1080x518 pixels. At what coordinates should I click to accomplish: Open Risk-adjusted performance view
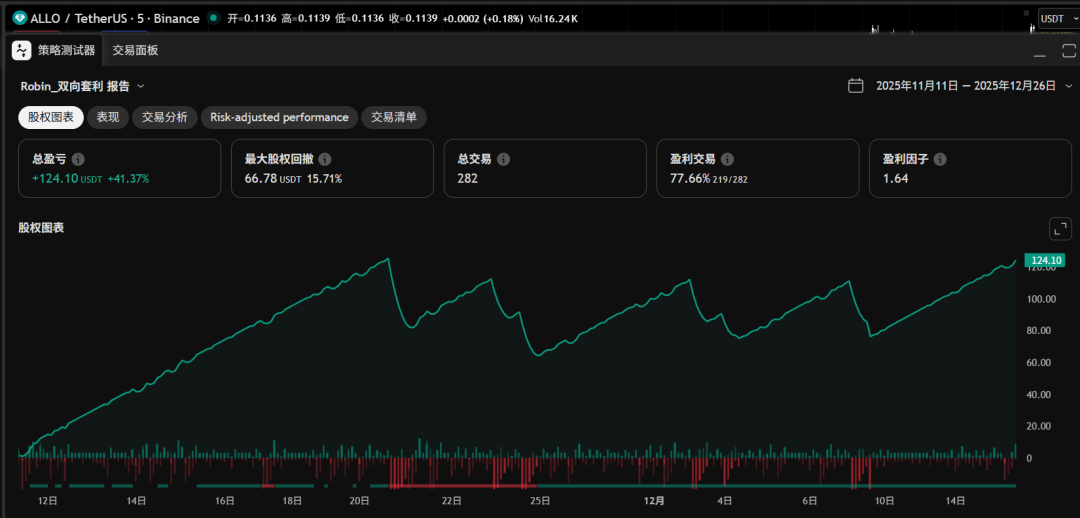(x=279, y=117)
